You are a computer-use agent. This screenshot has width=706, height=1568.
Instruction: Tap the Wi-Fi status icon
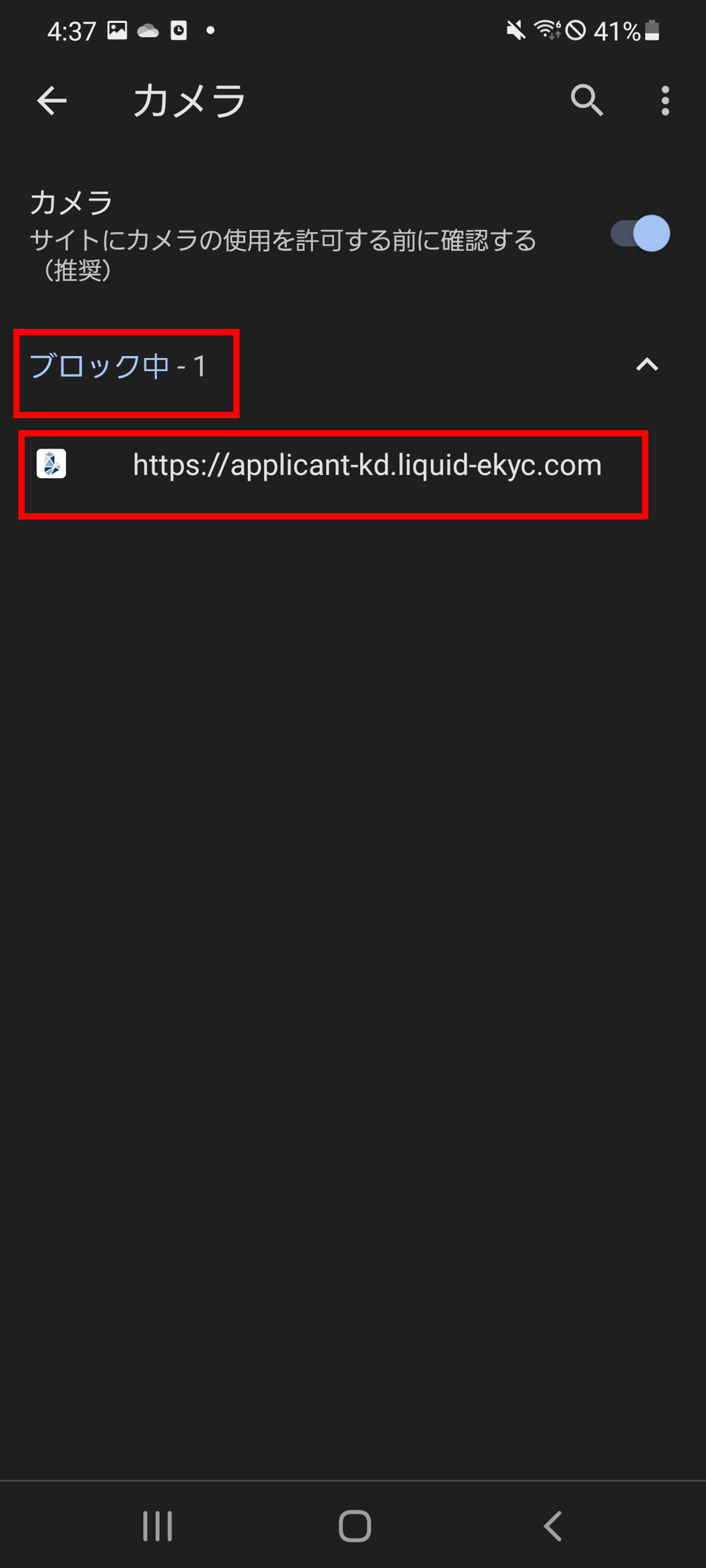pyautogui.click(x=547, y=30)
